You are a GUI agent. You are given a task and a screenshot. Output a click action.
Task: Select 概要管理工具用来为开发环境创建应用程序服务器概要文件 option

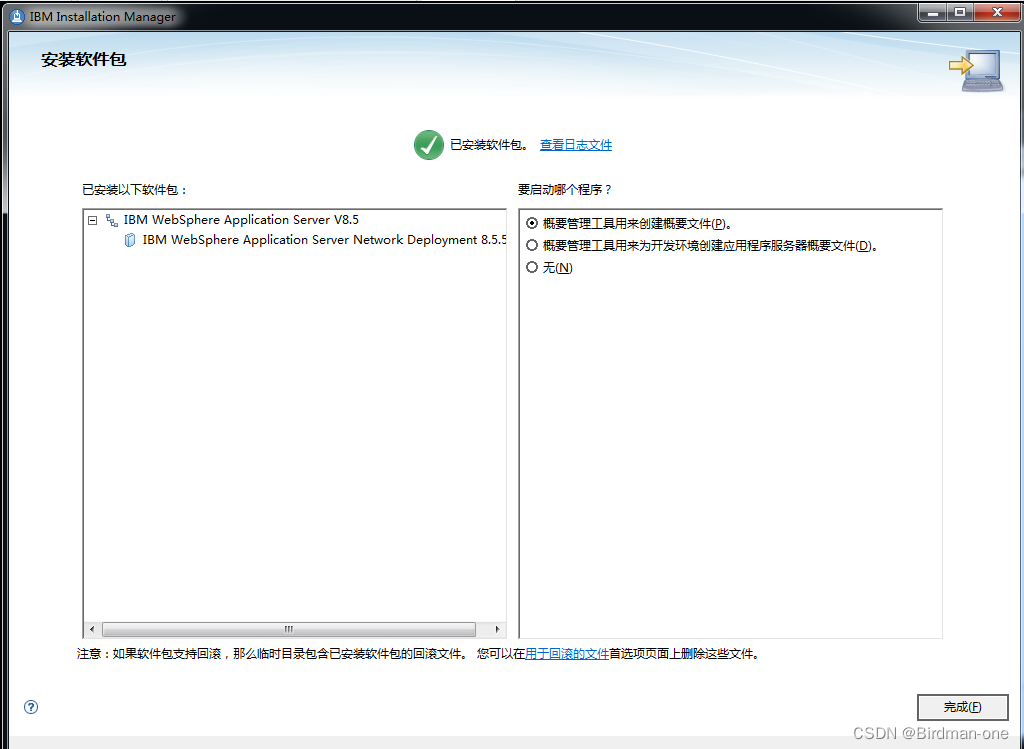click(x=532, y=245)
